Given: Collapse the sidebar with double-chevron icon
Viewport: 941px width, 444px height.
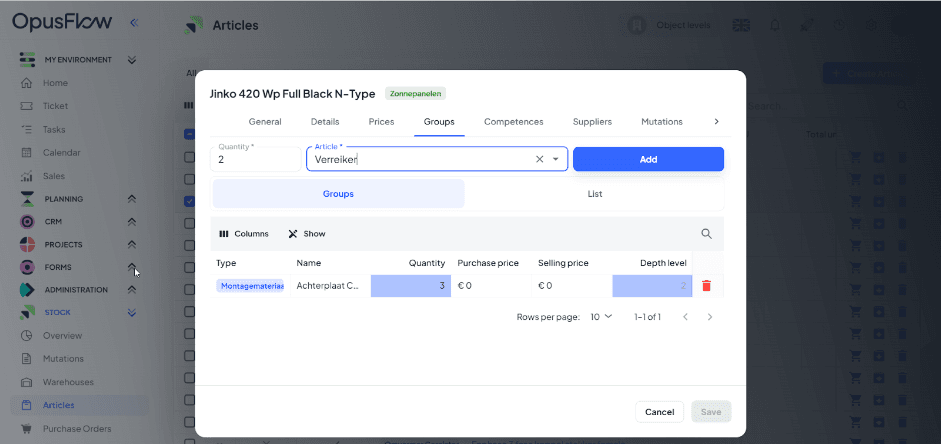Looking at the screenshot, I should click(x=134, y=22).
